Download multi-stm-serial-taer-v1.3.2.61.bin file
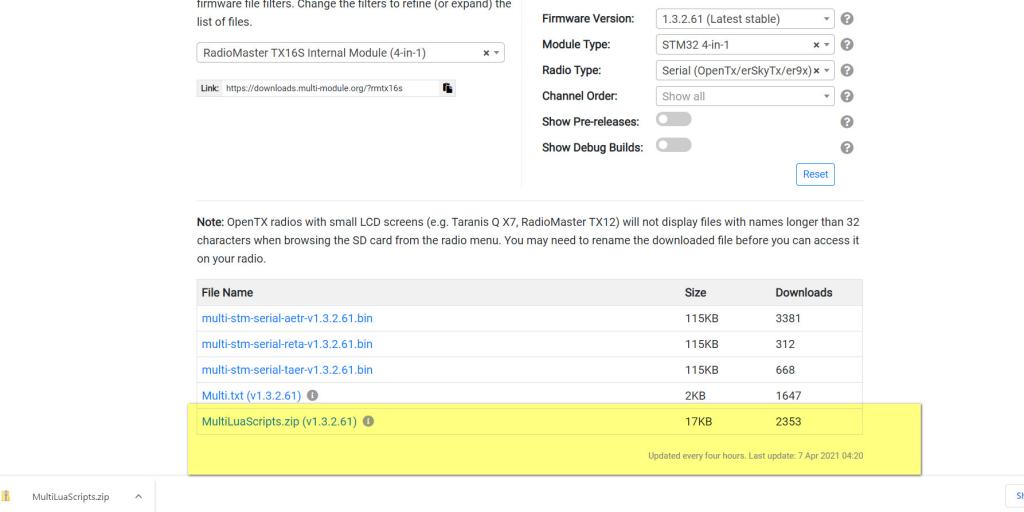The width and height of the screenshot is (1024, 512). point(287,370)
